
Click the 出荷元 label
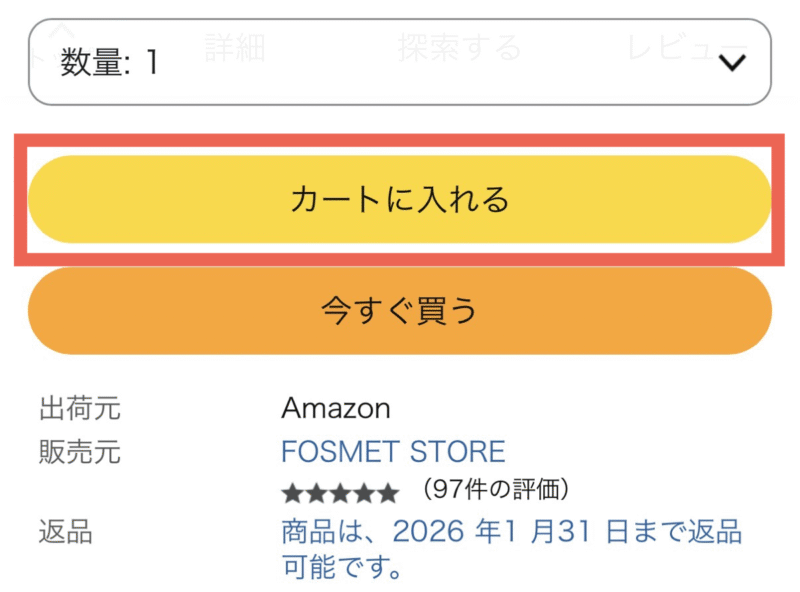tap(80, 408)
